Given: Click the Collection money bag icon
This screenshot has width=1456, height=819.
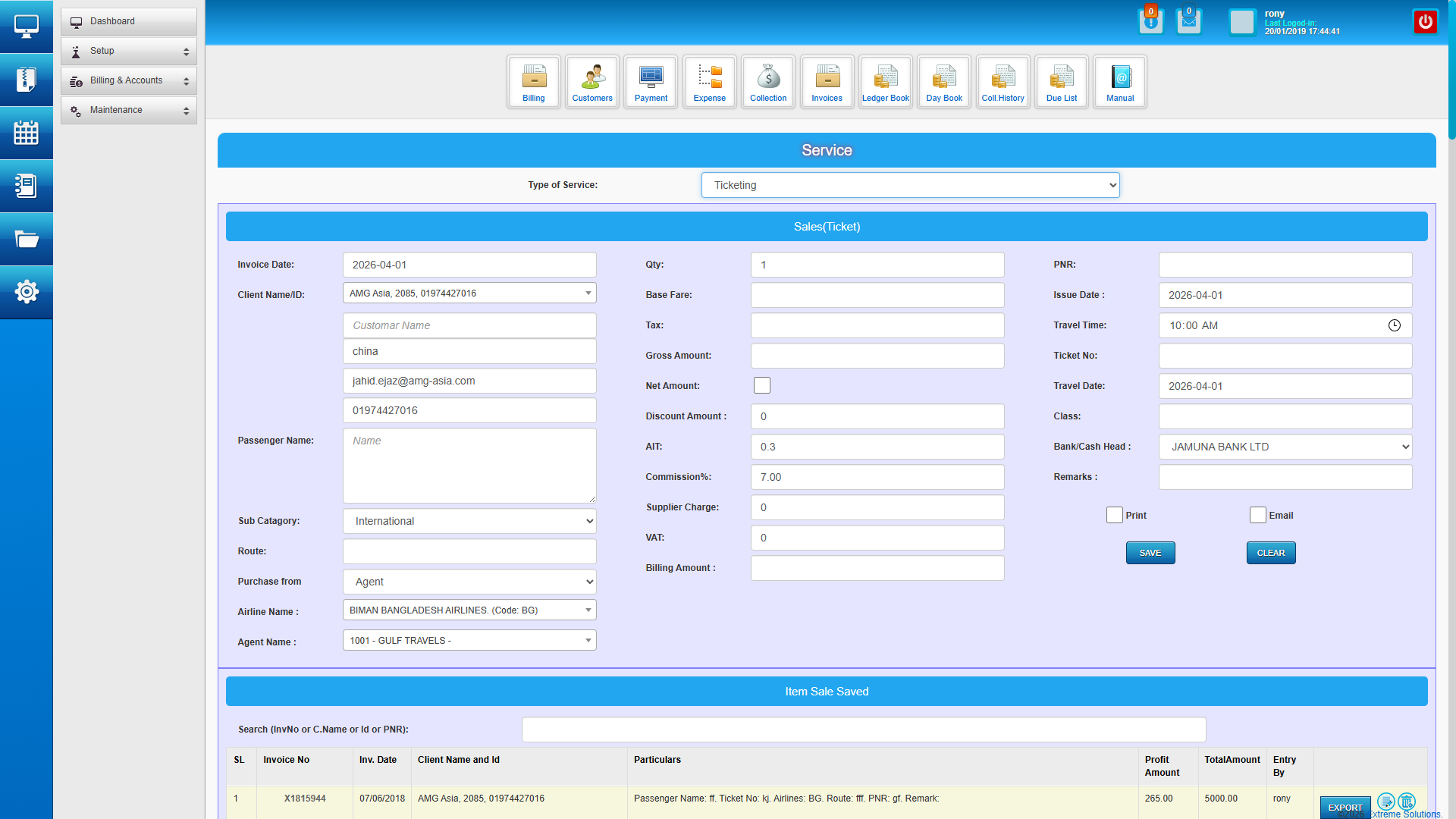Looking at the screenshot, I should [768, 81].
